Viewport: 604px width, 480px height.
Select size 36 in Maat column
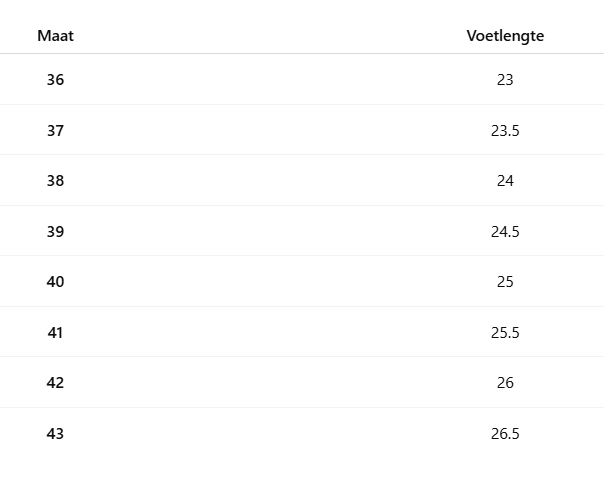click(x=55, y=79)
